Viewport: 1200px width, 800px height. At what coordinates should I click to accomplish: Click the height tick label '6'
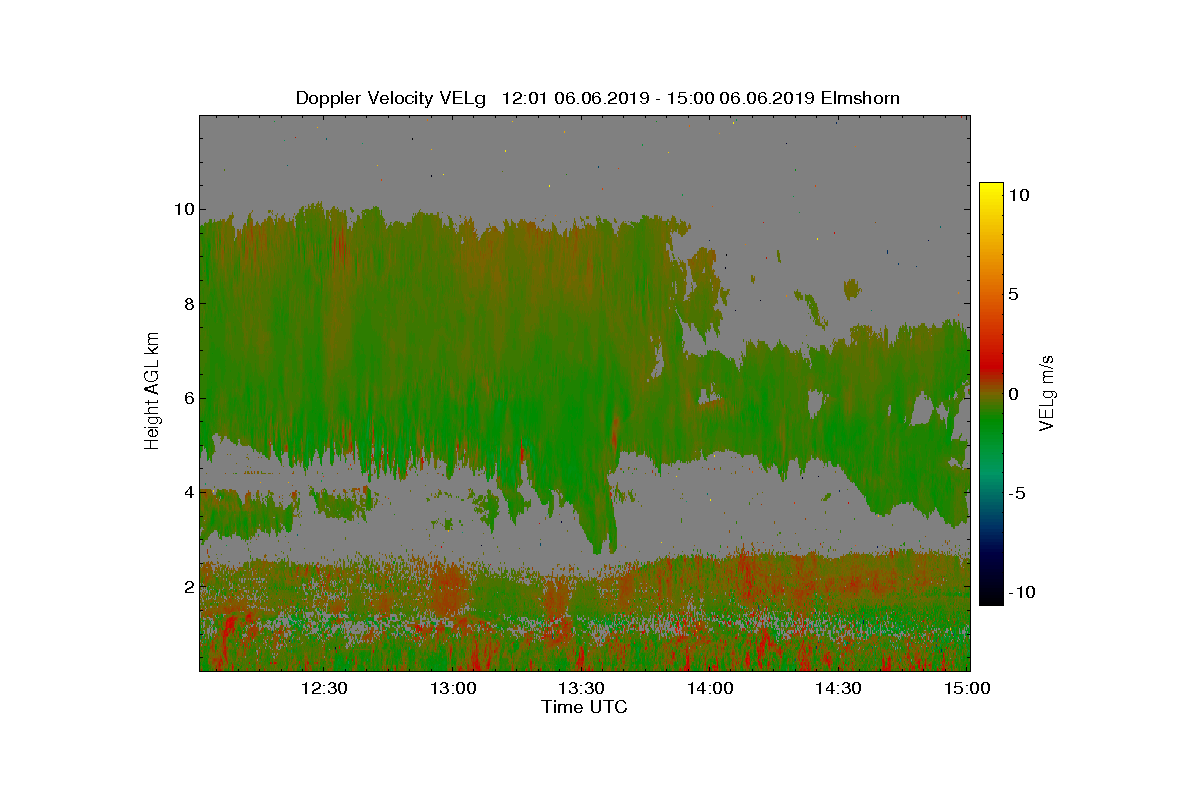pos(187,398)
